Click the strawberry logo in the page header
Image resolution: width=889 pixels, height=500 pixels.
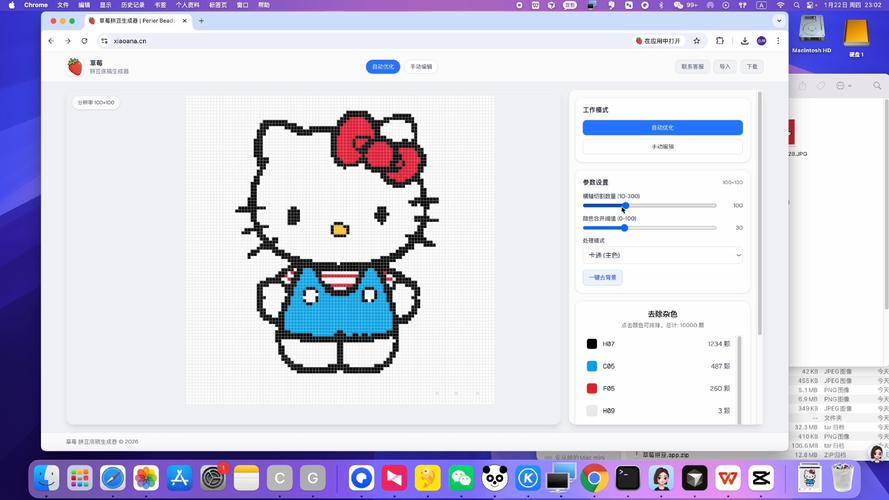point(75,66)
